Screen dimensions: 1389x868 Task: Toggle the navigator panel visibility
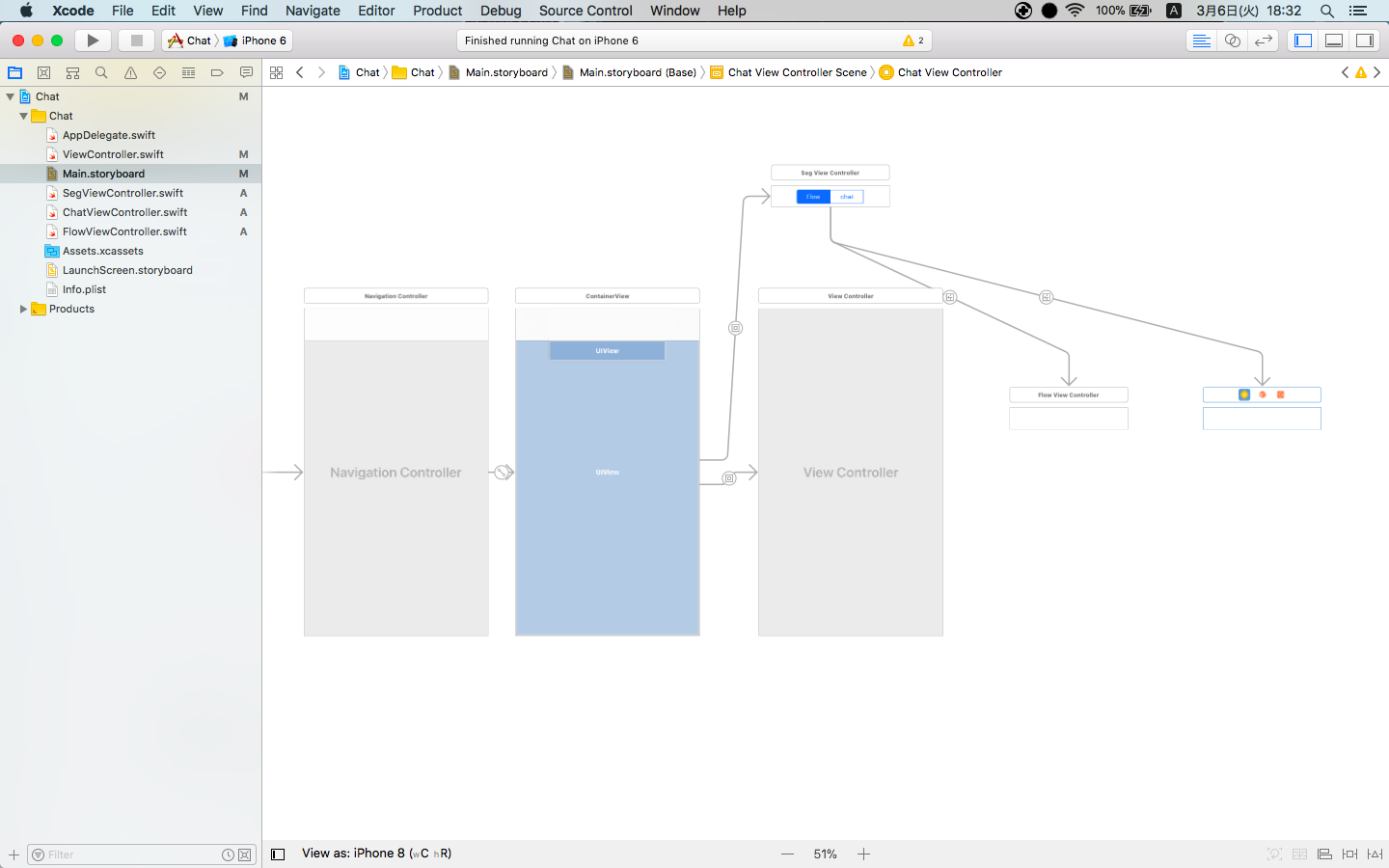(x=1303, y=41)
